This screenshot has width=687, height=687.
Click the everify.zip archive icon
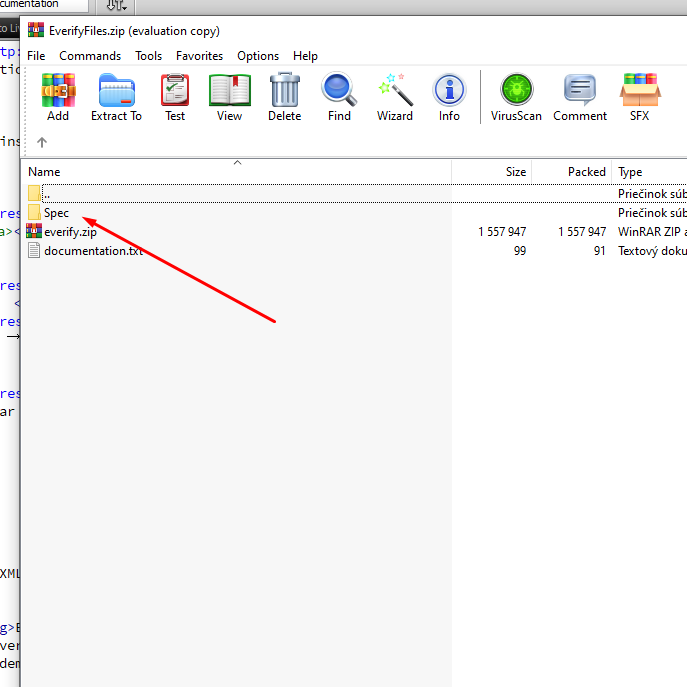[34, 231]
